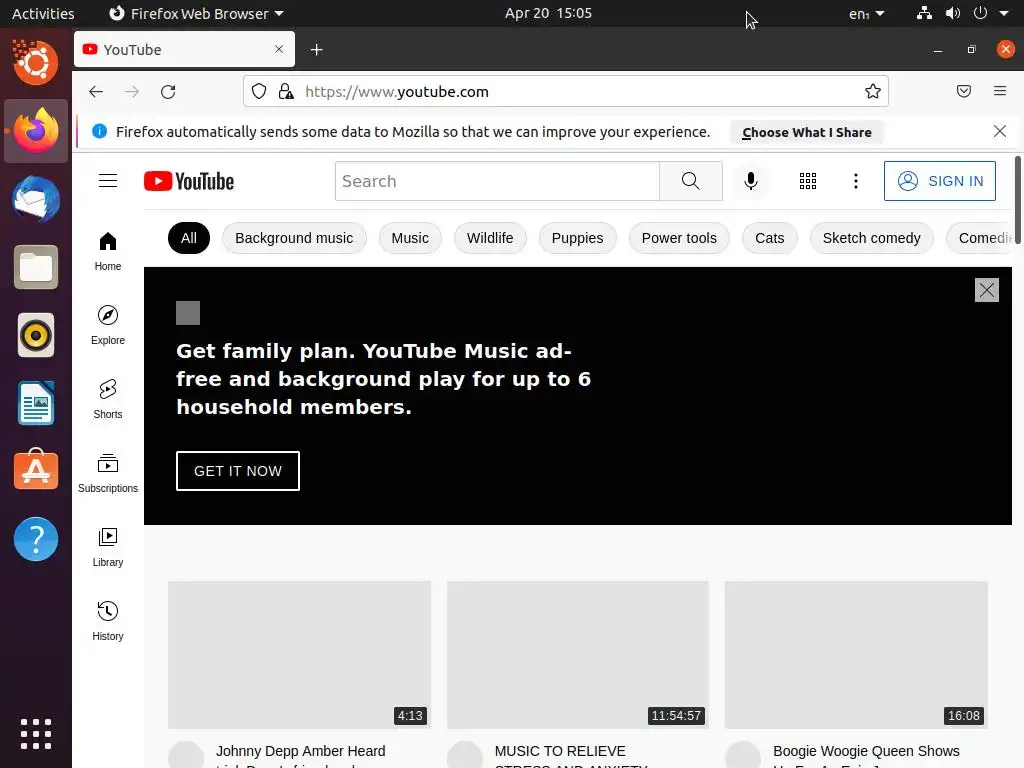Open Library in the sidebar

[x=108, y=547]
